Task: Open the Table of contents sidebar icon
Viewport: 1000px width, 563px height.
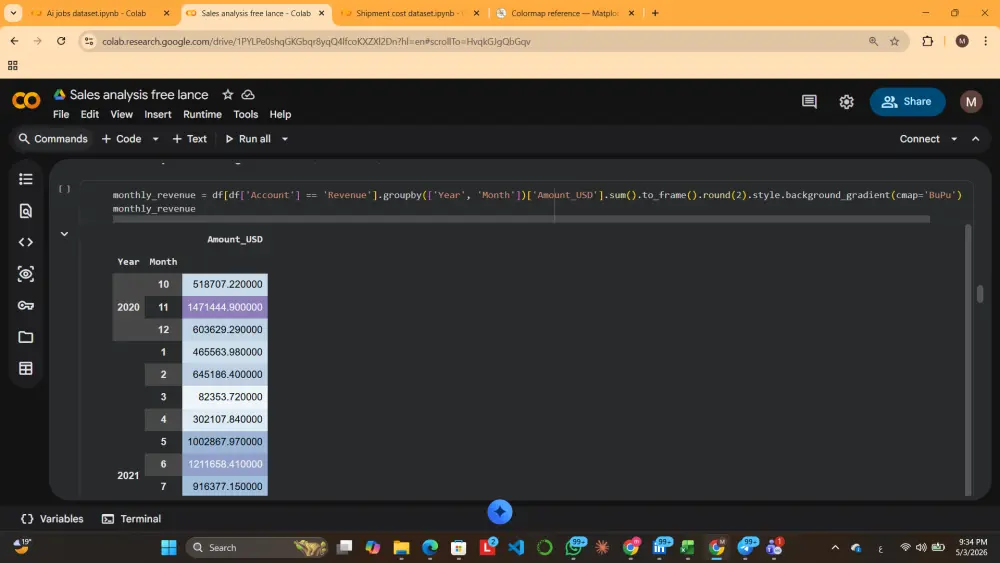Action: point(26,179)
